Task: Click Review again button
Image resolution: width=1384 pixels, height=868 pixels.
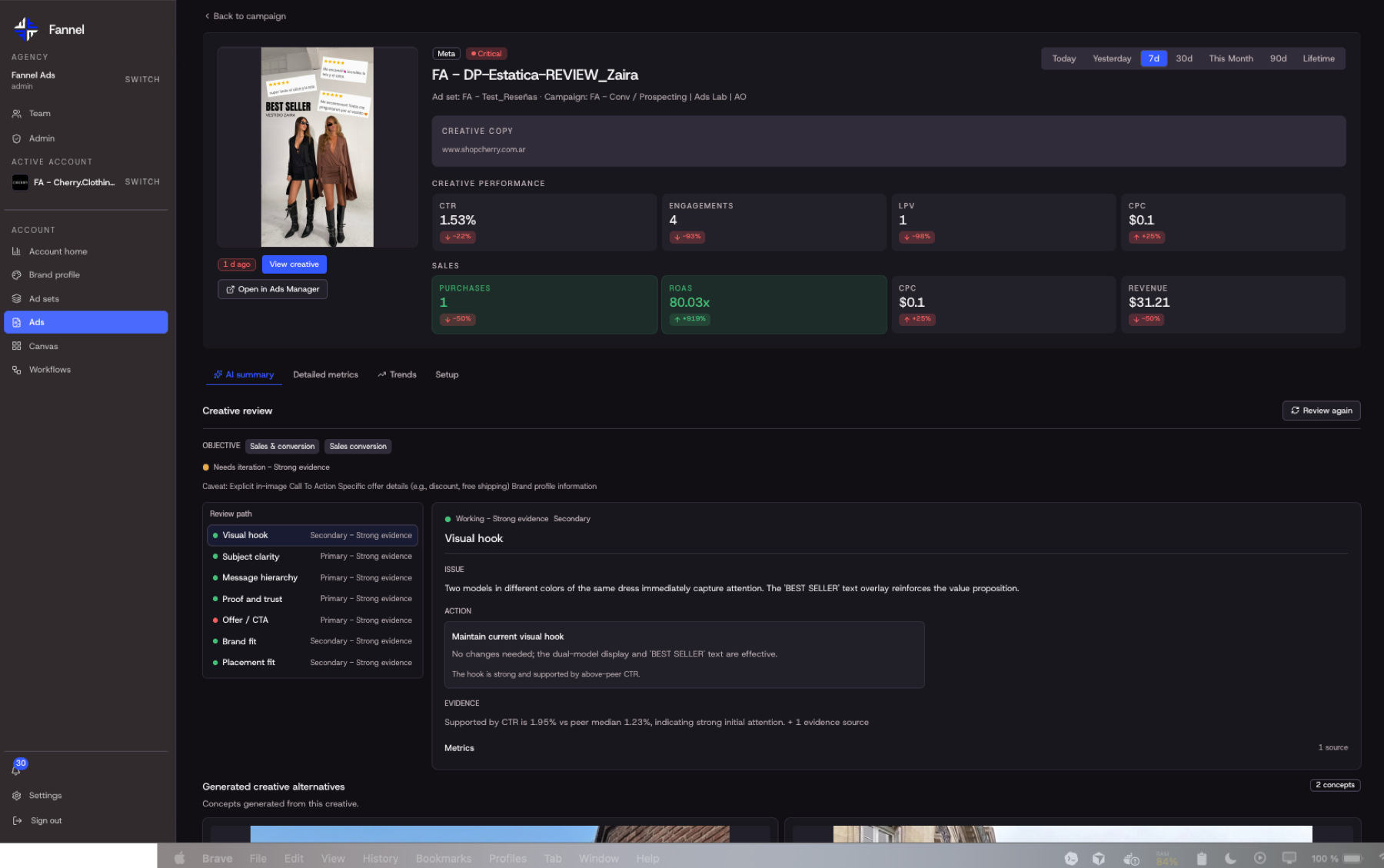Action: point(1322,411)
